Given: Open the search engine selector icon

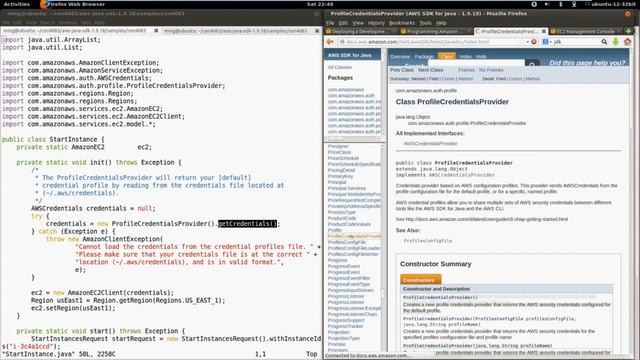Looking at the screenshot, I should point(545,42).
